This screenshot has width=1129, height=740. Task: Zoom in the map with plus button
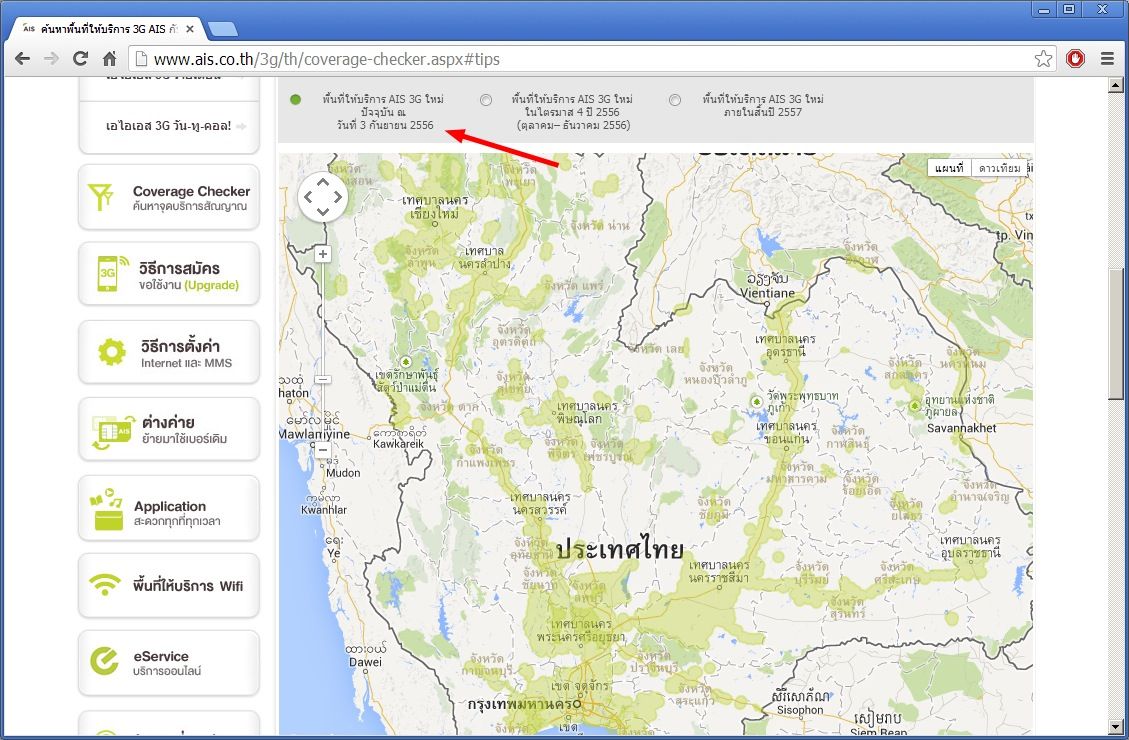[x=323, y=254]
